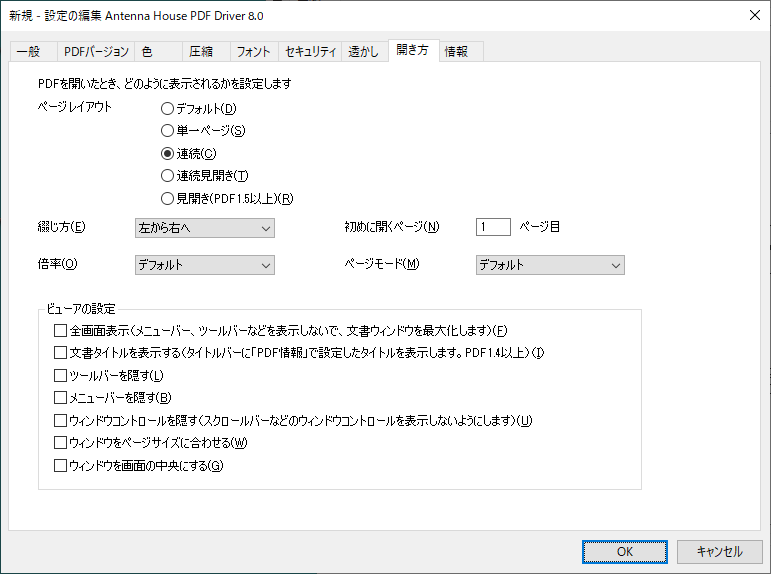Confirm settings with the OK button
Image resolution: width=771 pixels, height=574 pixels.
624,552
